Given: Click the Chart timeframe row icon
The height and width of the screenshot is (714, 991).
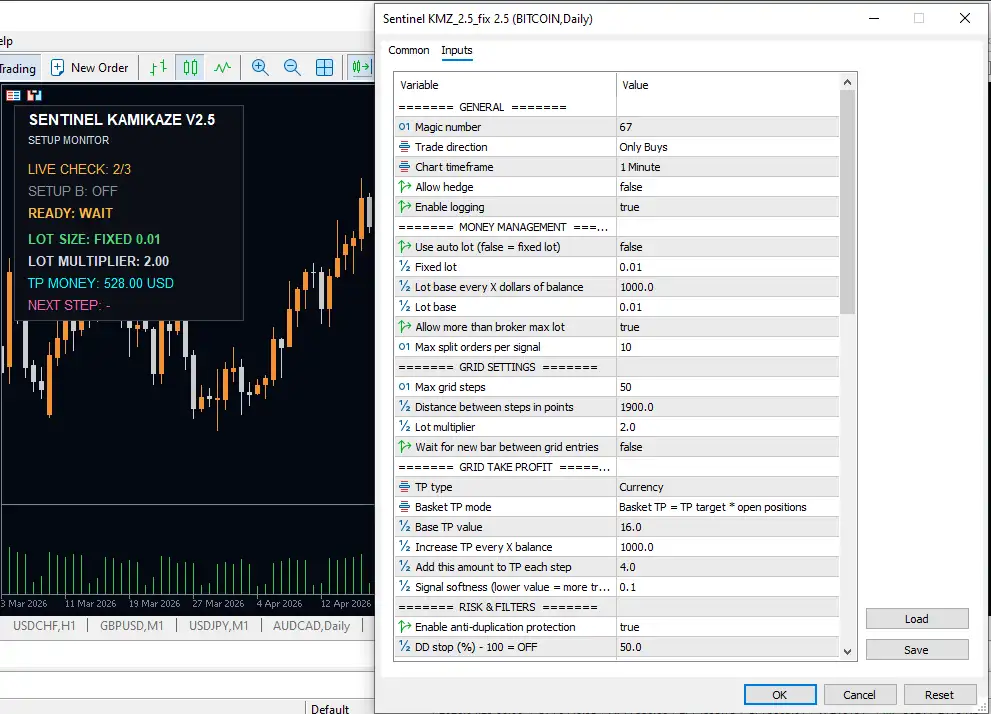Looking at the screenshot, I should pos(404,167).
